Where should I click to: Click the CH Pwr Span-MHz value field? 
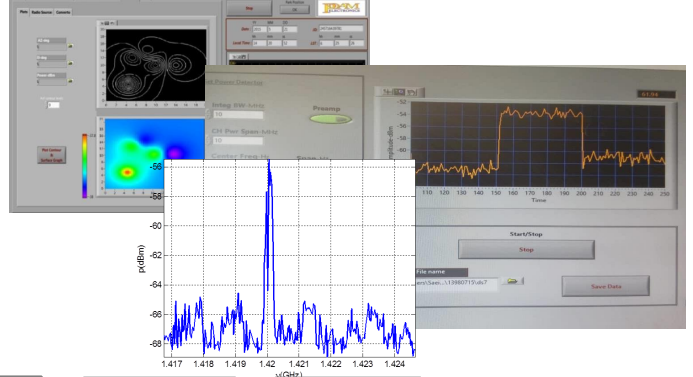click(x=238, y=141)
